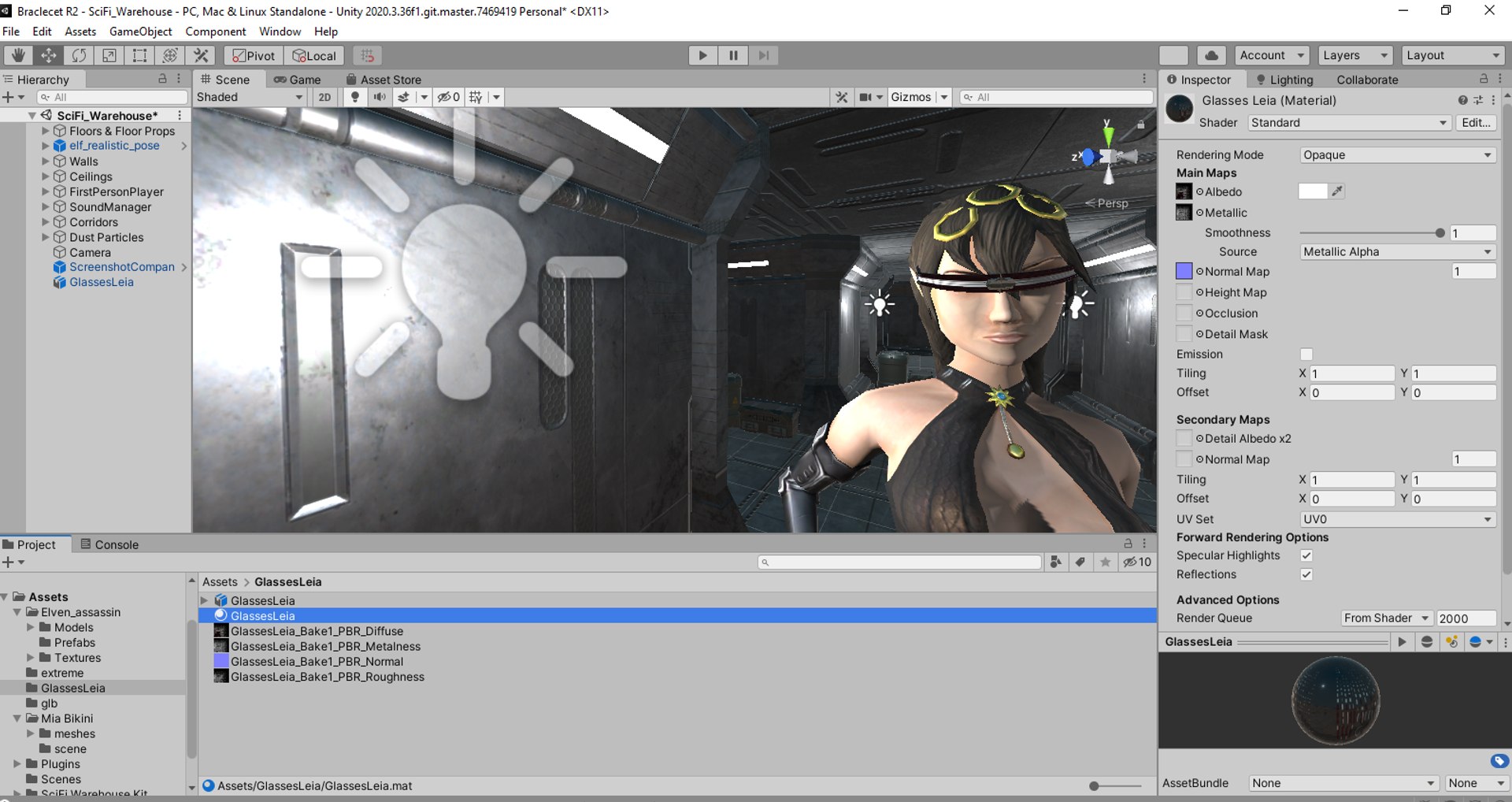1512x802 pixels.
Task: Select the Rect Transform tool
Action: 139,55
